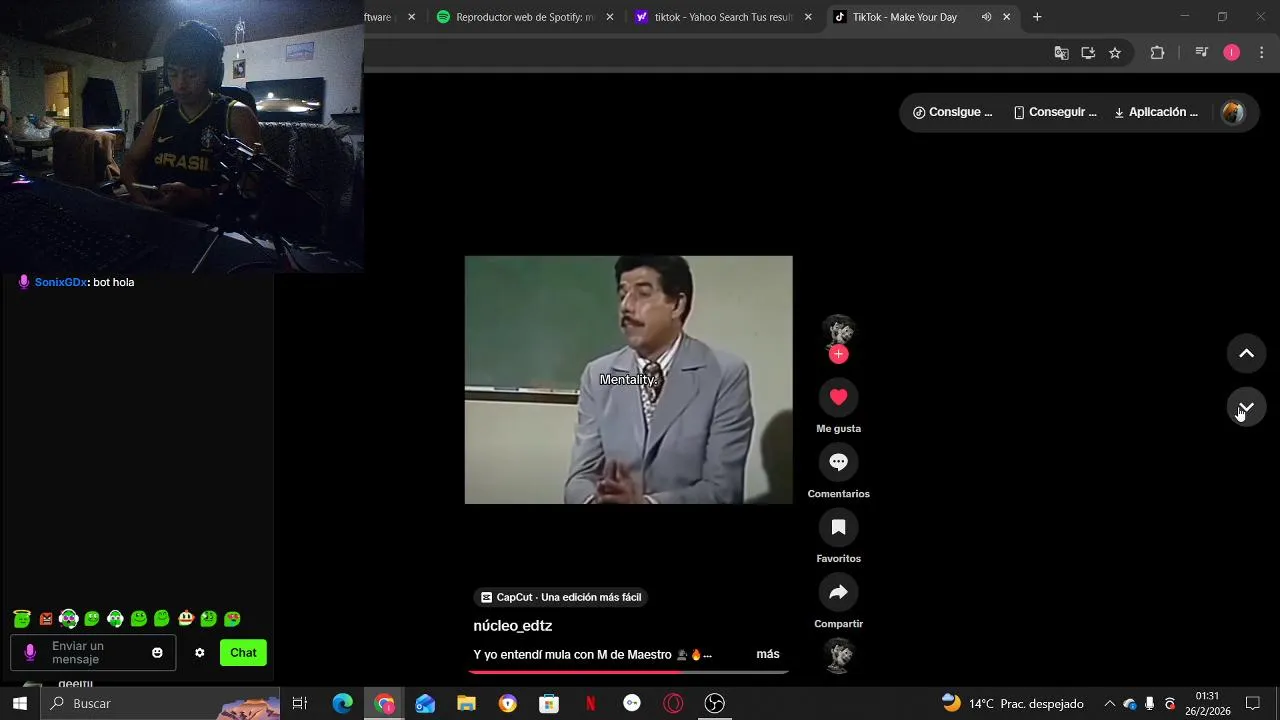
Task: Open Opera browser from taskbar
Action: tap(673, 704)
